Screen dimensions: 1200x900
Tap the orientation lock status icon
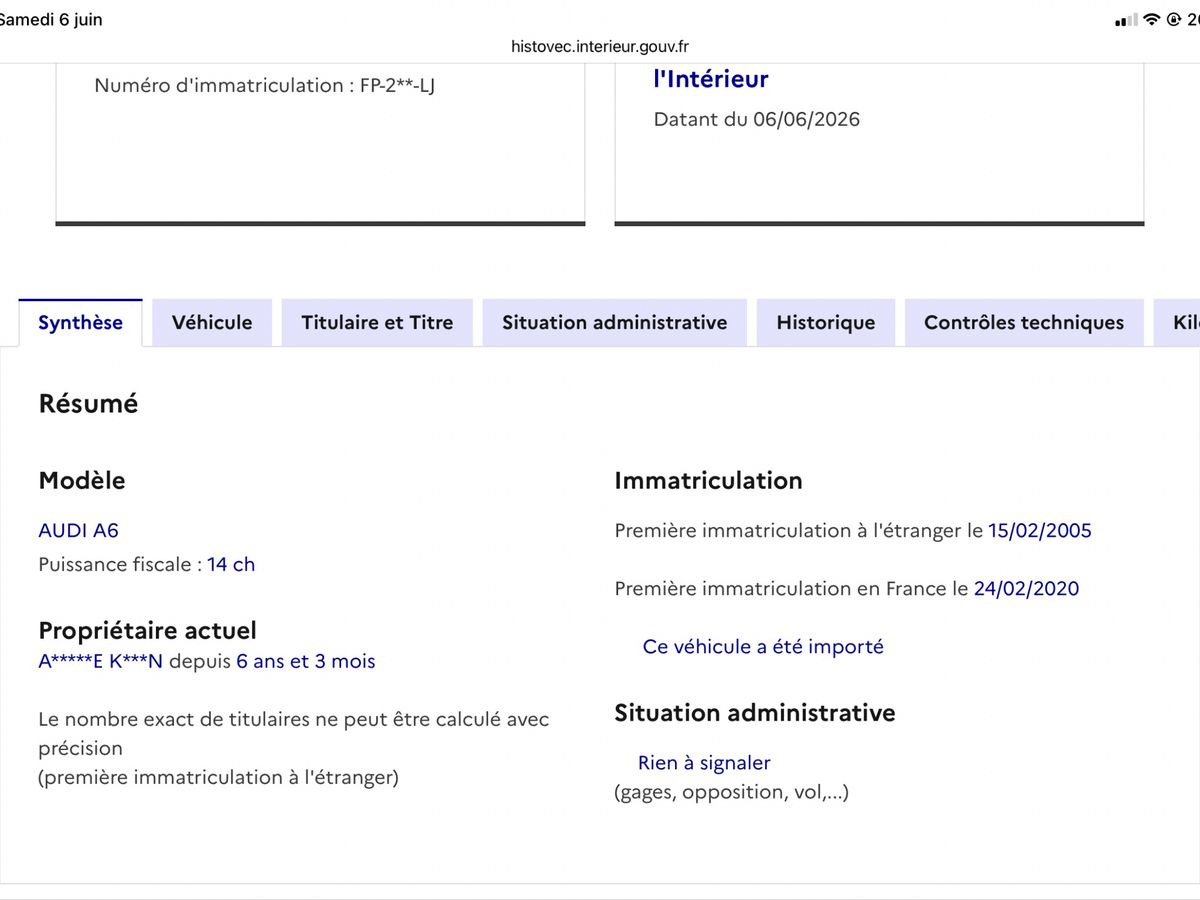click(1174, 20)
